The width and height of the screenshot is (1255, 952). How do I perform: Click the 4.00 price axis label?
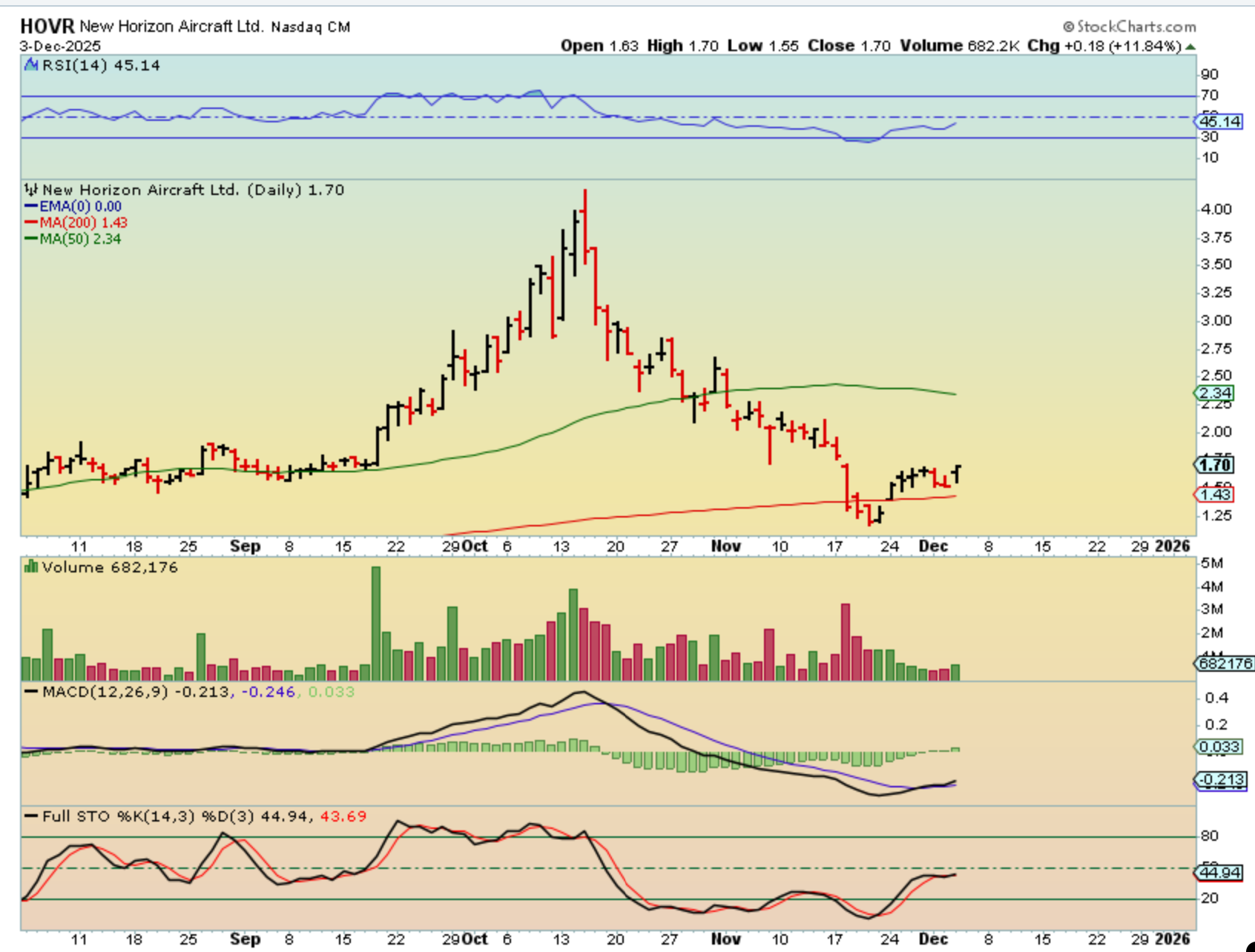(x=1217, y=209)
